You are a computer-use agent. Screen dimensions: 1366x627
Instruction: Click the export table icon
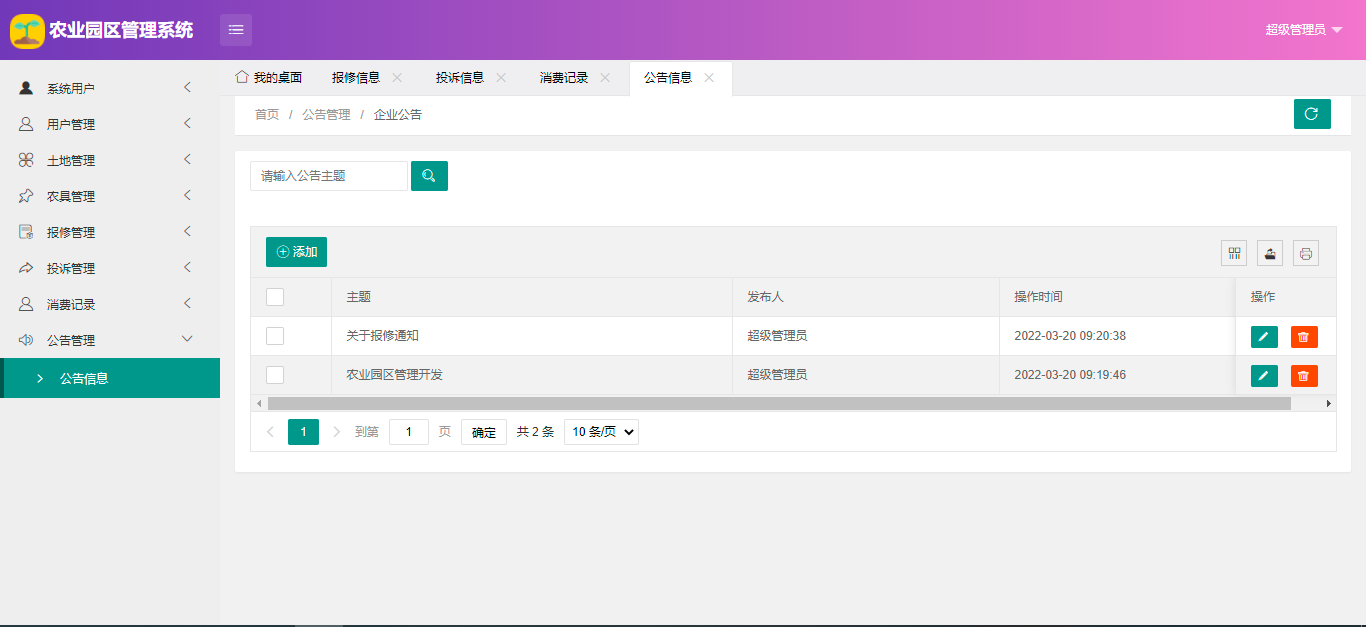1270,253
